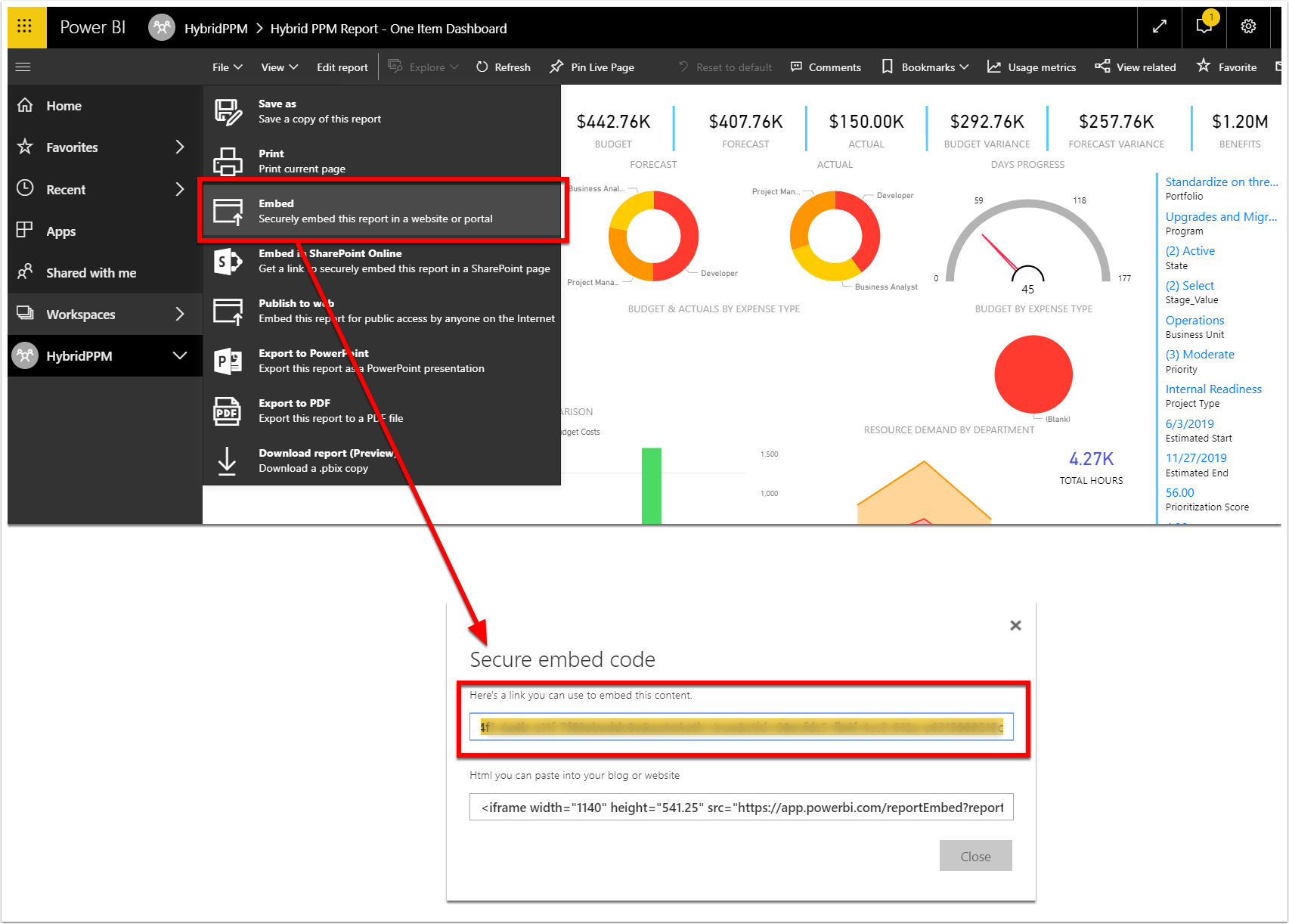Click the Internal Readiness project type

1213,389
